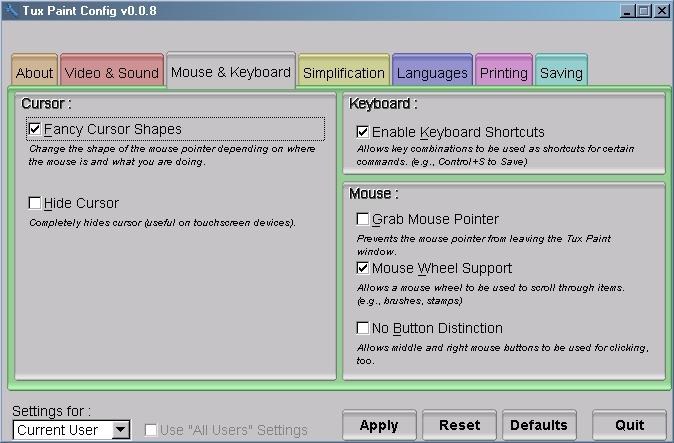
Task: Maximize the Tux Paint Config window
Action: [643, 11]
